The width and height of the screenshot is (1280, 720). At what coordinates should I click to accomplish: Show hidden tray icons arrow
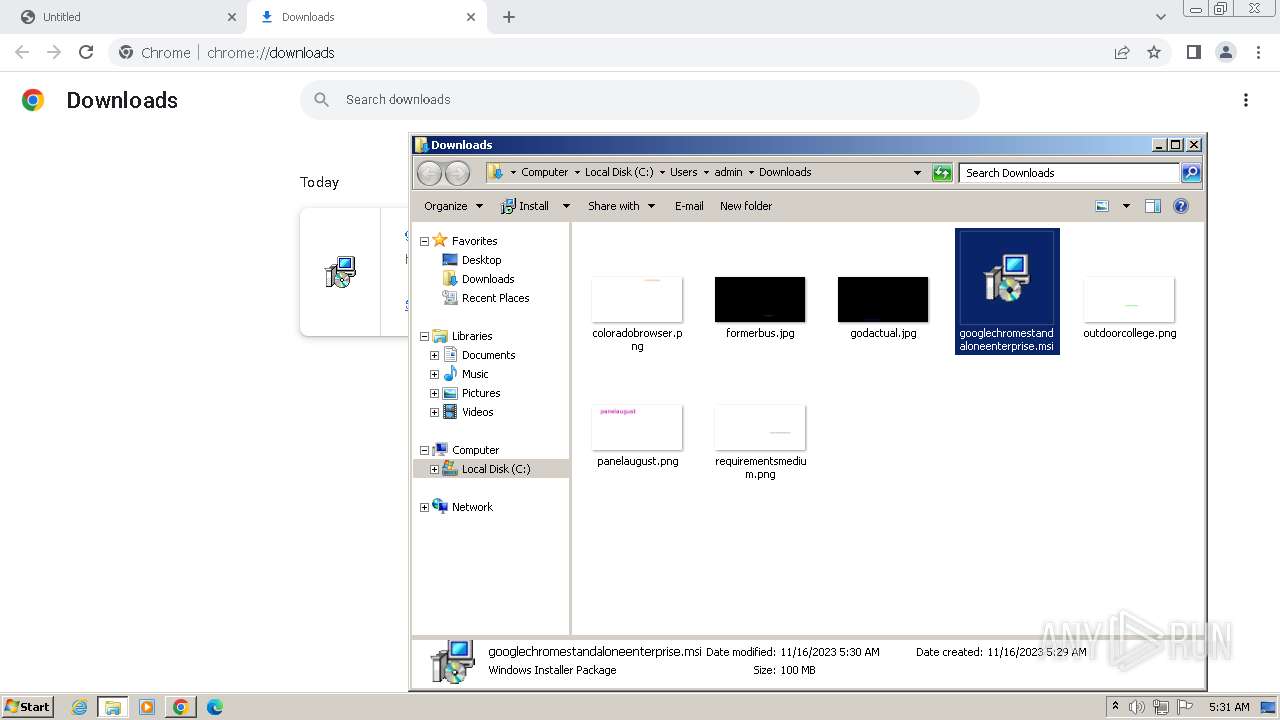pos(1115,707)
